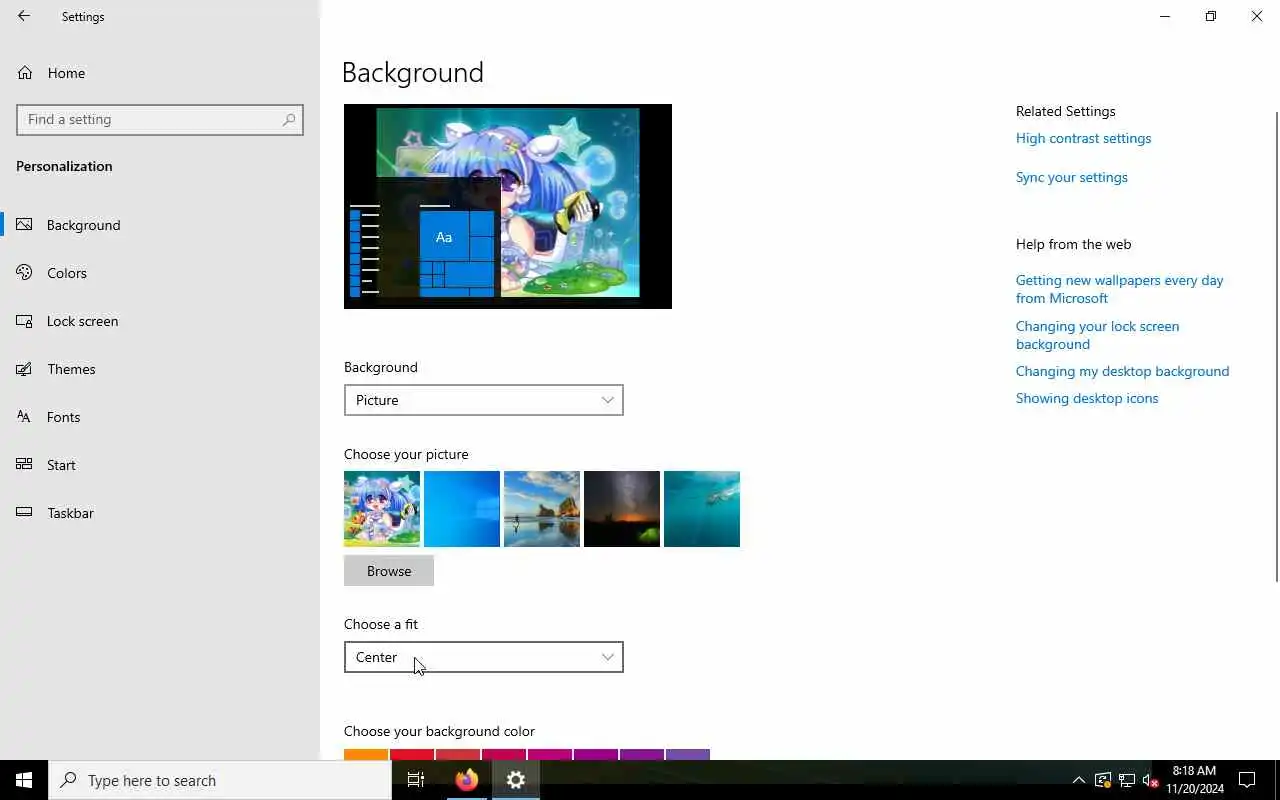The height and width of the screenshot is (800, 1280).
Task: Select the blue Windows logo wallpaper thumbnail
Action: pos(462,509)
